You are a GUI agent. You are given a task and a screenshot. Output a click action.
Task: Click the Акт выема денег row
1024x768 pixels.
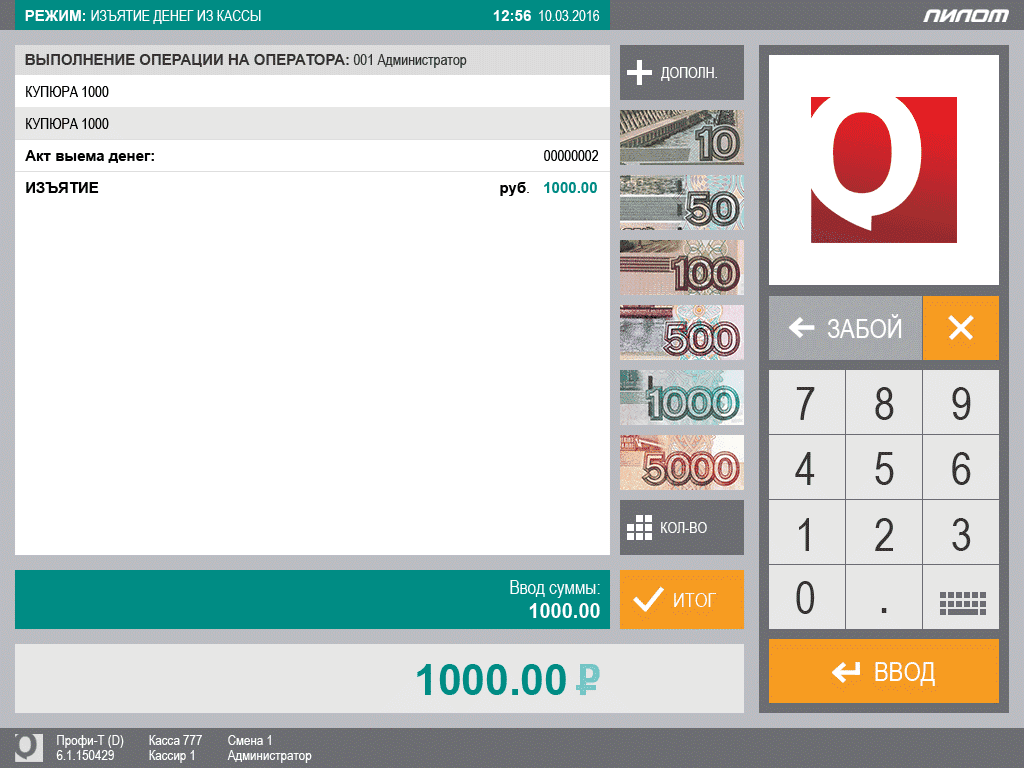pos(312,155)
